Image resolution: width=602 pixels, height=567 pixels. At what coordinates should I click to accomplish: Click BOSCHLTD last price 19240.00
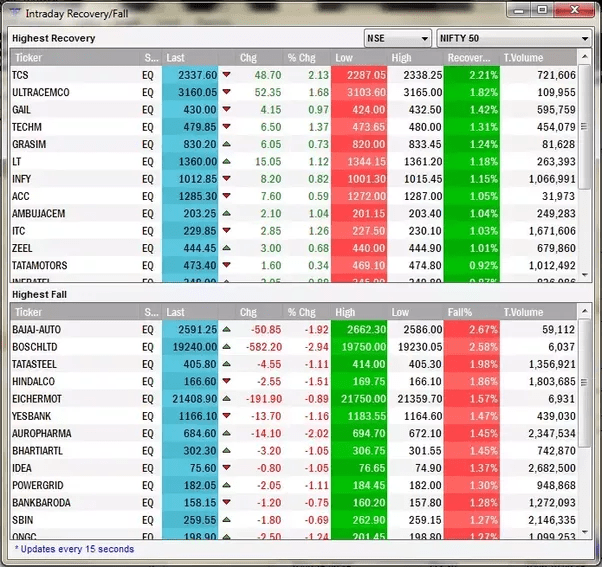click(195, 347)
